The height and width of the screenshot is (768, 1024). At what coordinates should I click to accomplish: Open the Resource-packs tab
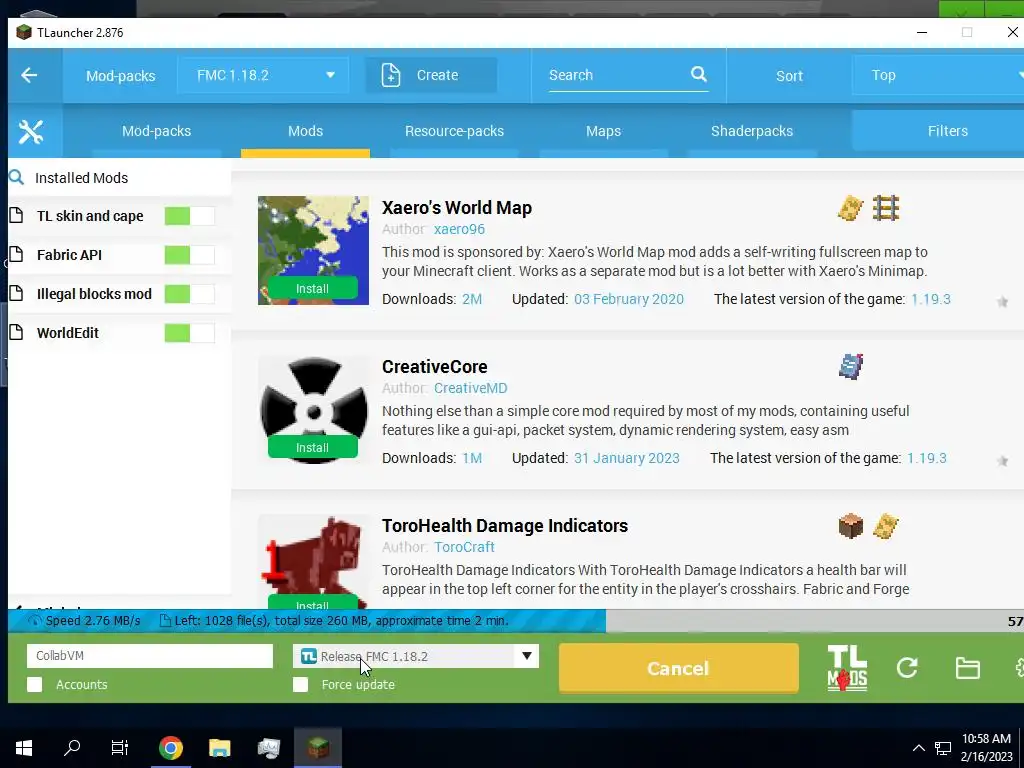pyautogui.click(x=455, y=131)
